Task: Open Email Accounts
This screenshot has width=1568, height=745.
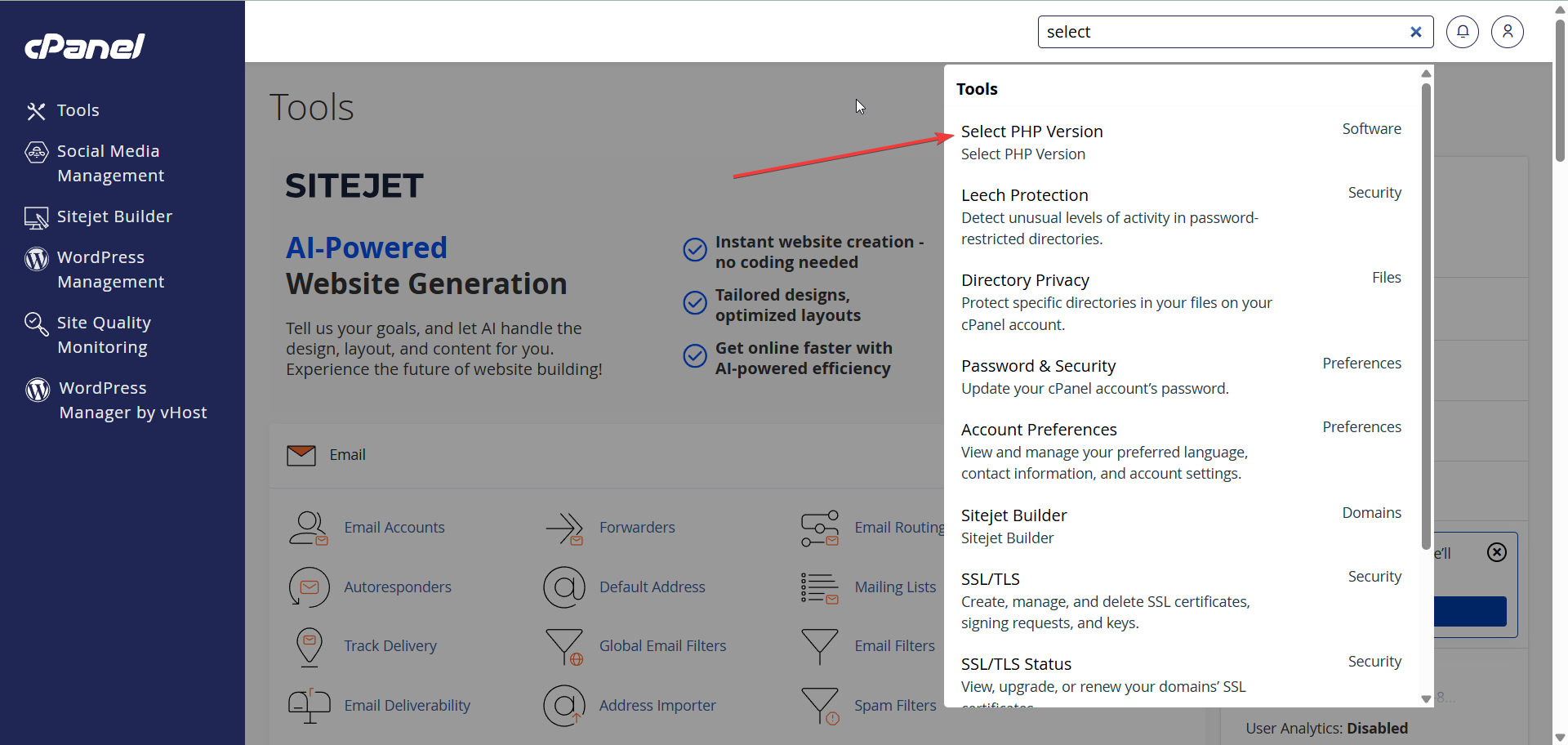Action: (x=394, y=528)
